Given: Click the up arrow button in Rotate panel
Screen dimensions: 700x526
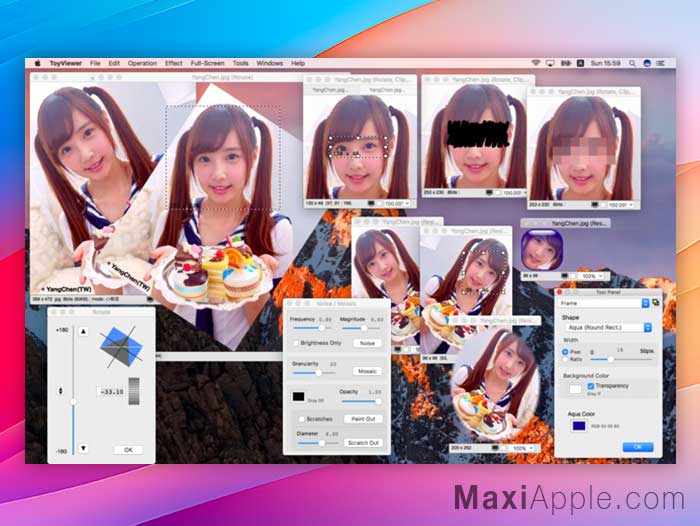Looking at the screenshot, I should coord(83,332).
